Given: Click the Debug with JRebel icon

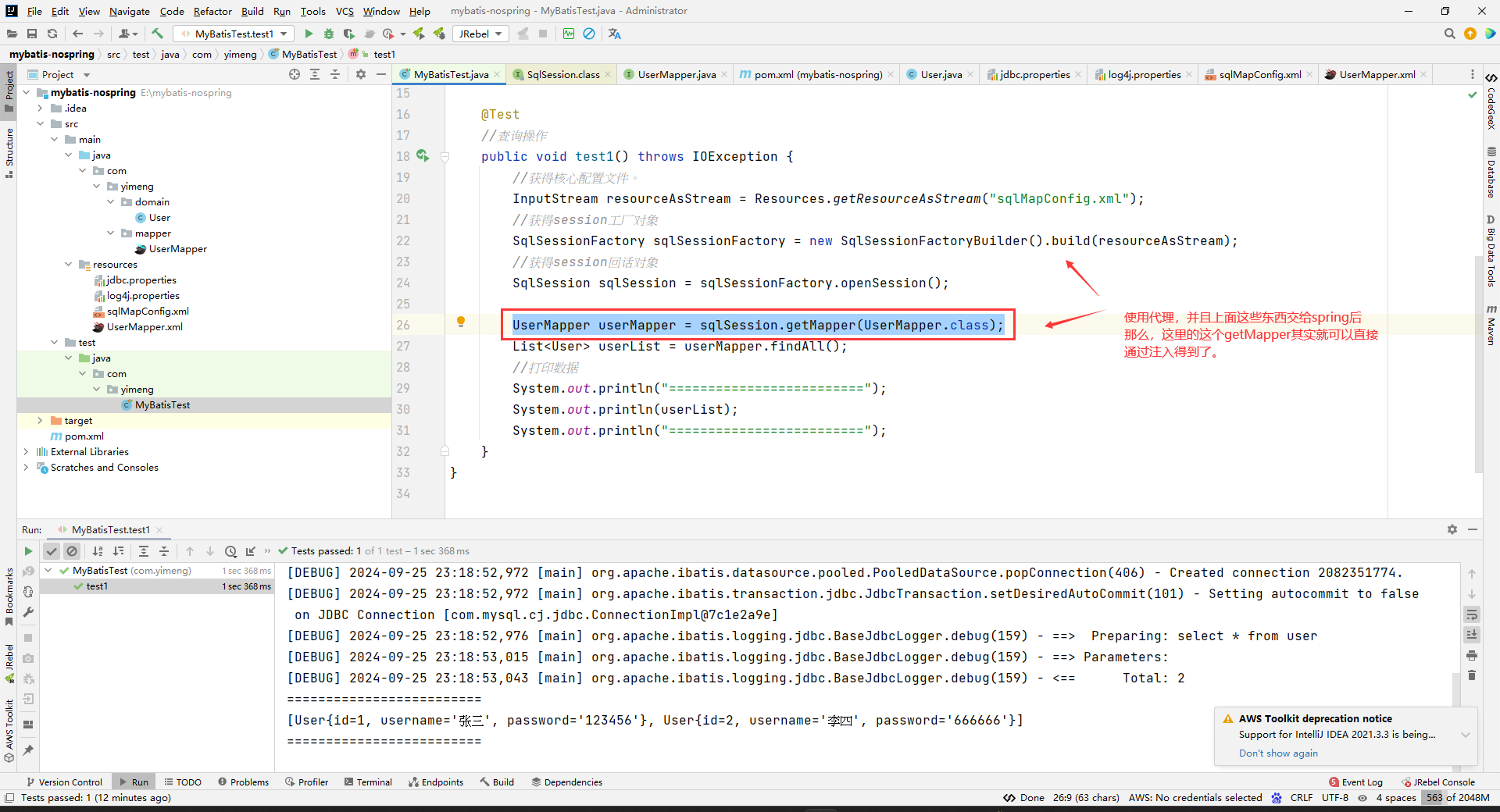Looking at the screenshot, I should (x=439, y=34).
